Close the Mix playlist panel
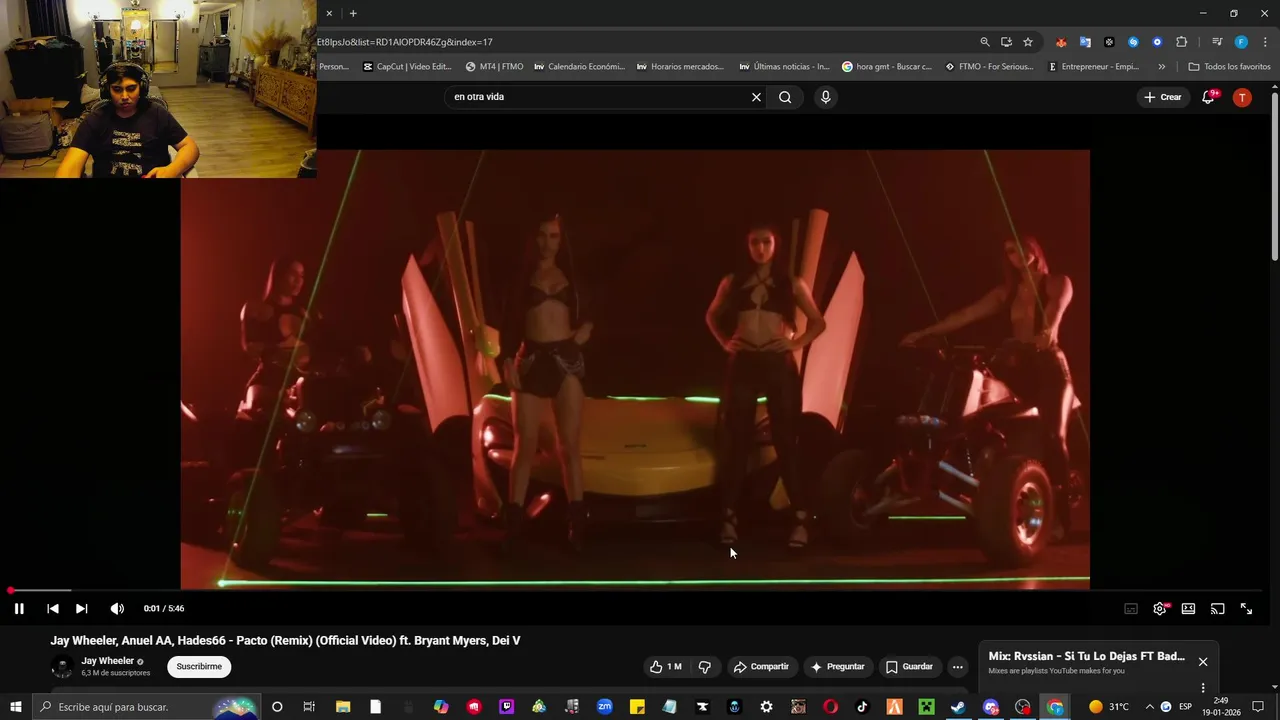Image resolution: width=1280 pixels, height=720 pixels. click(1203, 662)
